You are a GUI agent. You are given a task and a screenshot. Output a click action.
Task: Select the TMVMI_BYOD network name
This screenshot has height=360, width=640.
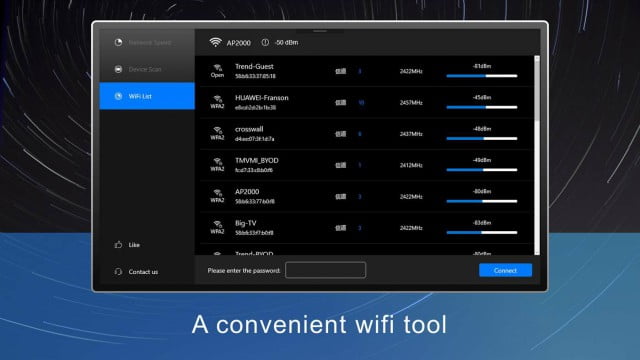257,160
